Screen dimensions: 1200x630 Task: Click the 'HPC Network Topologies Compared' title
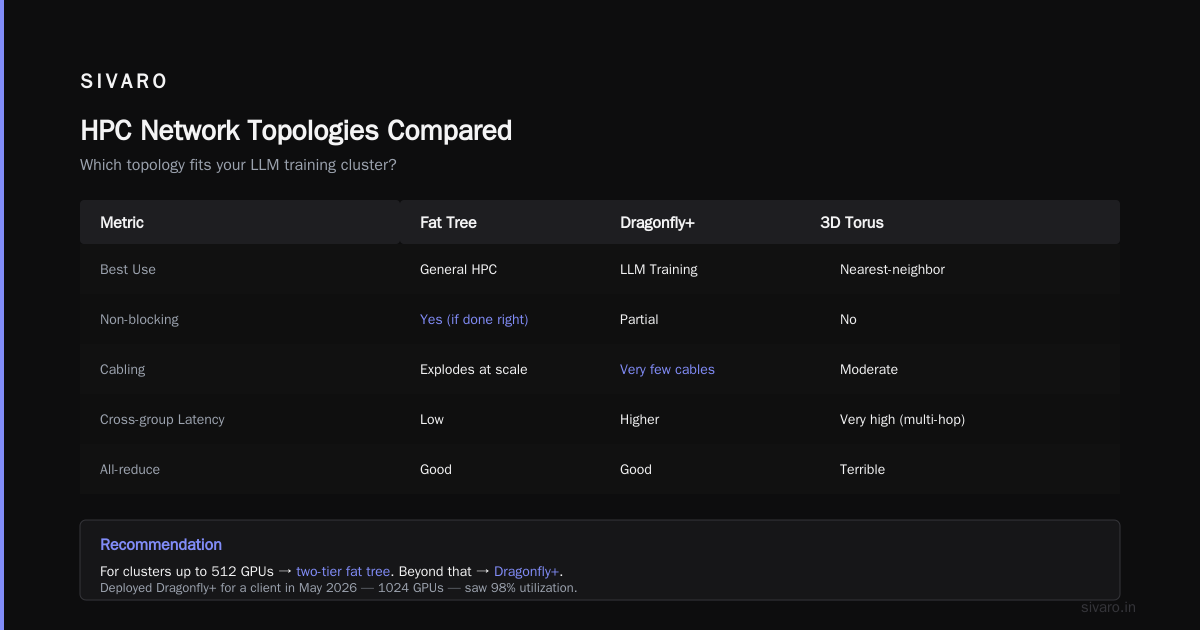pos(296,130)
